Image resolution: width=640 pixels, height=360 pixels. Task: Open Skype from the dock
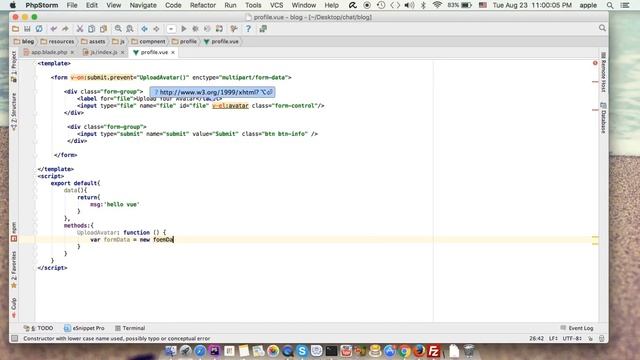click(302, 351)
